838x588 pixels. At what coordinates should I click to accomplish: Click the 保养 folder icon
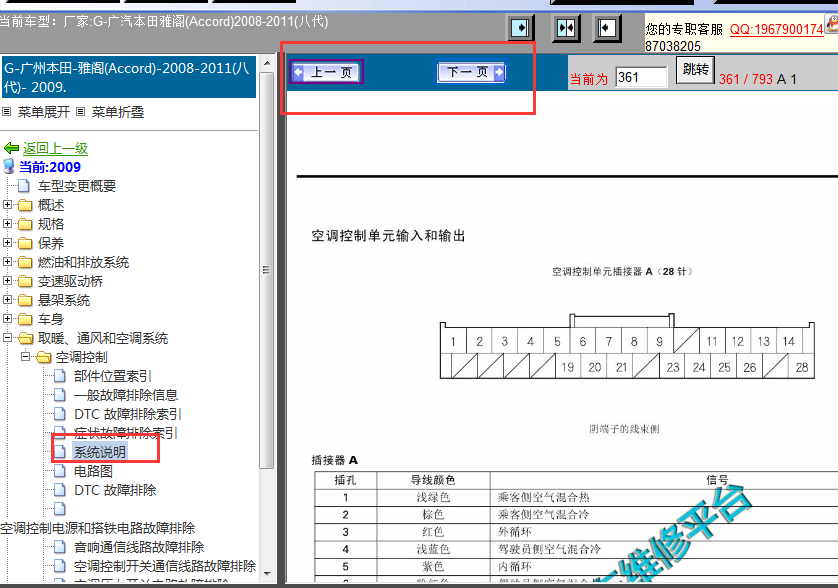[25, 243]
